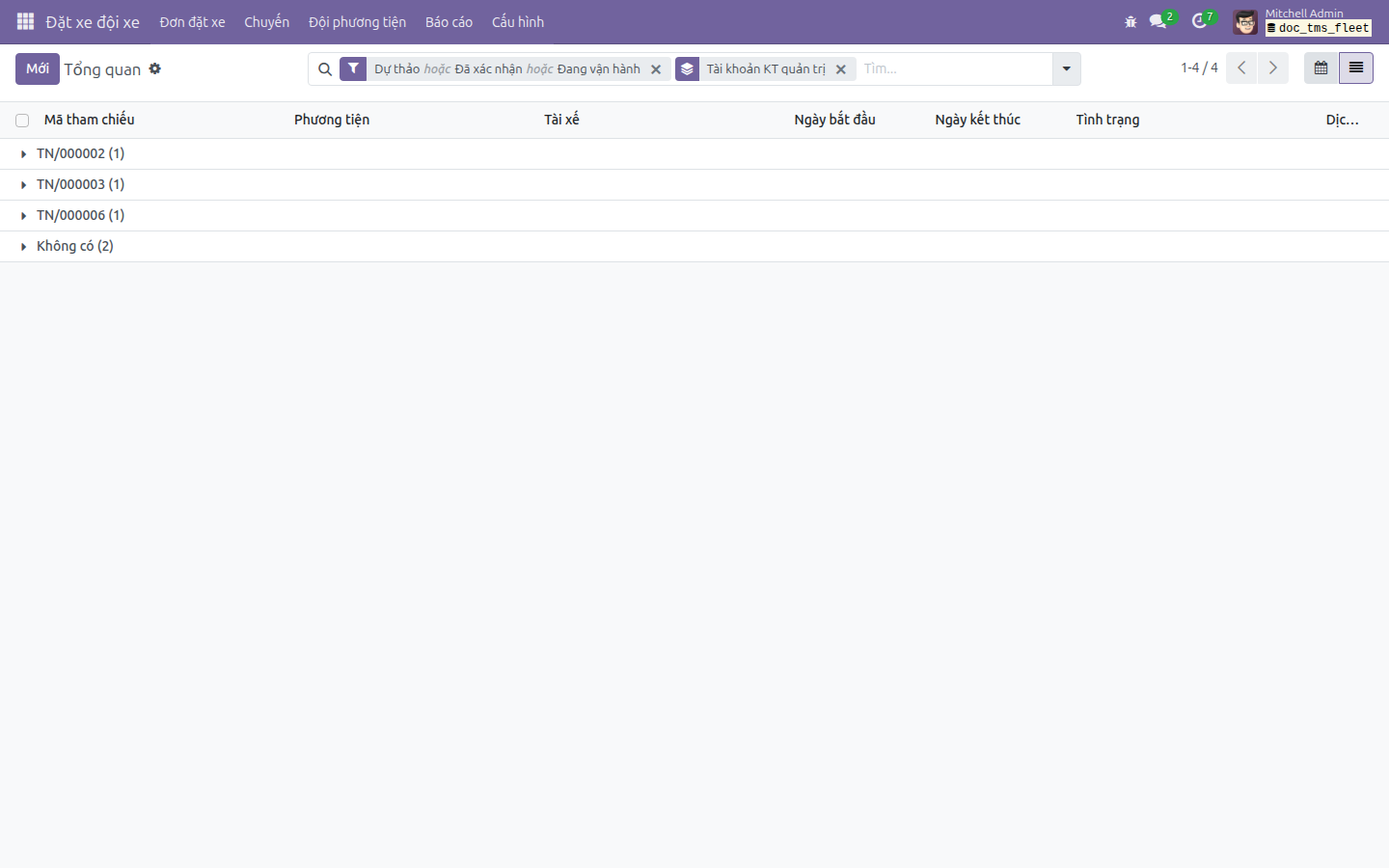Click the funnel filter icon
The height and width of the screenshot is (868, 1389).
(353, 68)
